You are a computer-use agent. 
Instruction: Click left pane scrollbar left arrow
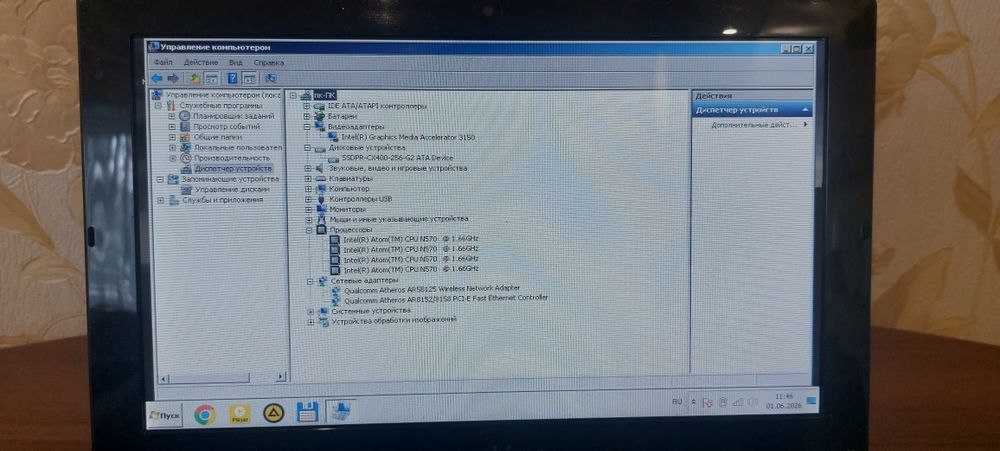click(x=161, y=379)
